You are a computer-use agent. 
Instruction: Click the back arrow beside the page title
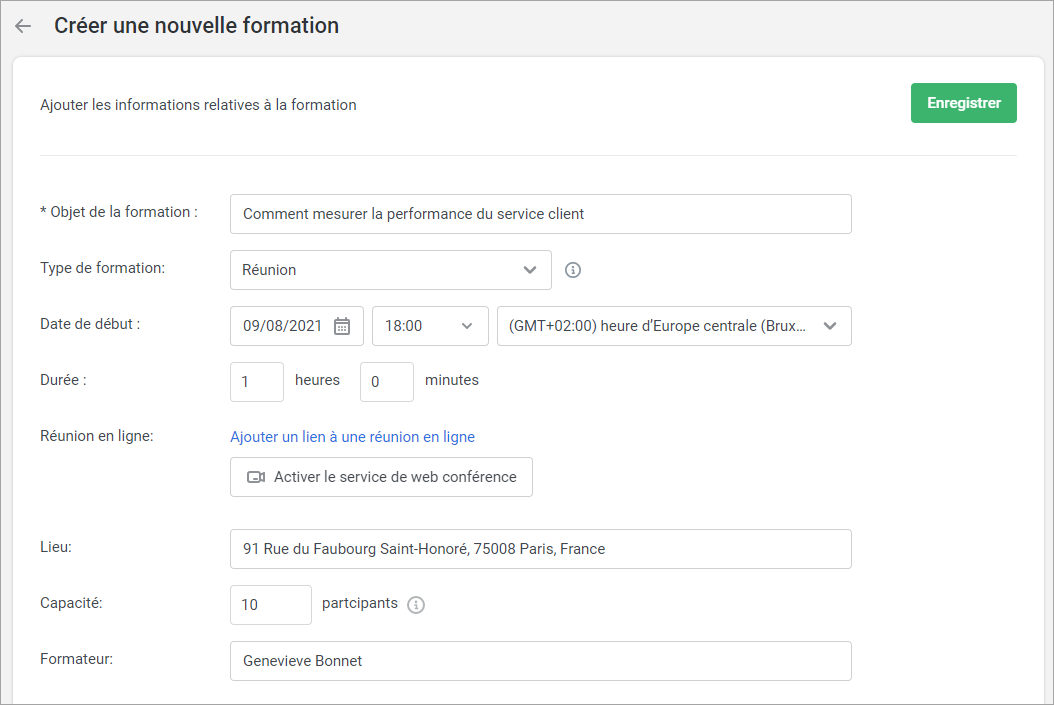coord(23,26)
